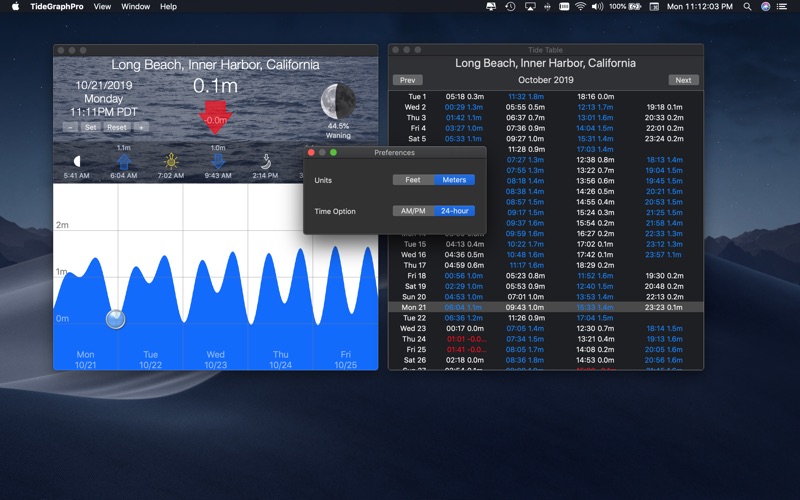Go to next month in Tide Table
Screen dimensions: 800x500
click(683, 80)
